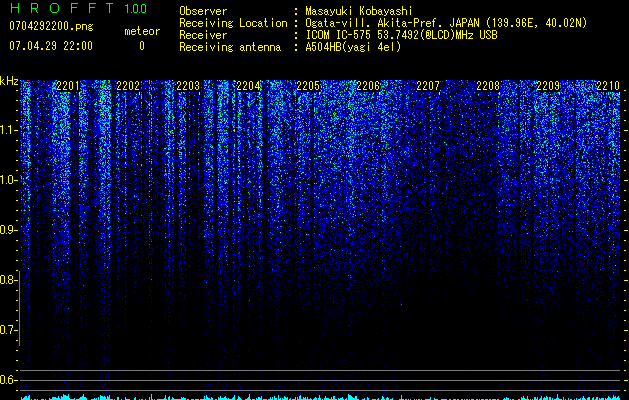Click the kHz axis unit label

click(x=9, y=81)
